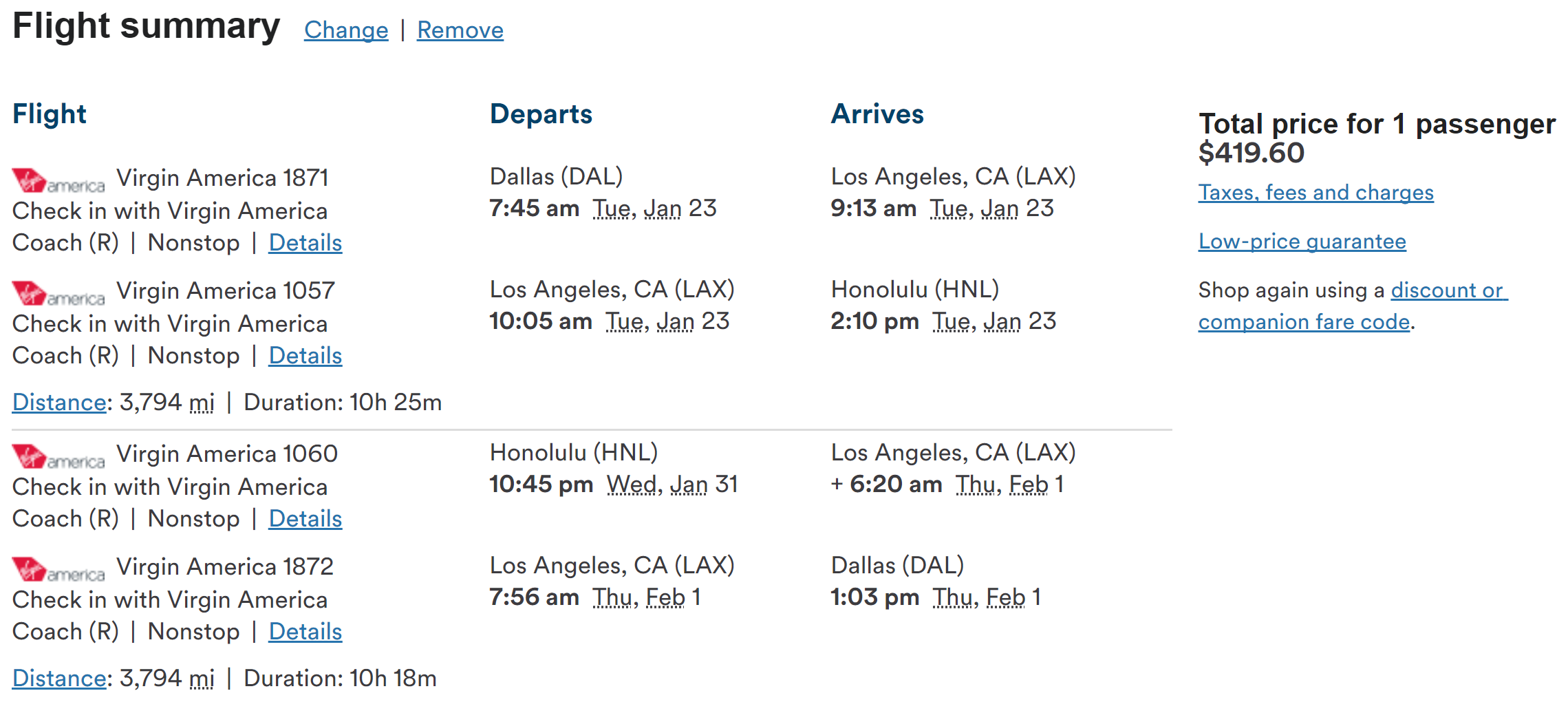Image resolution: width=1568 pixels, height=702 pixels.
Task: Click the Distance link for return trip
Action: (59, 679)
